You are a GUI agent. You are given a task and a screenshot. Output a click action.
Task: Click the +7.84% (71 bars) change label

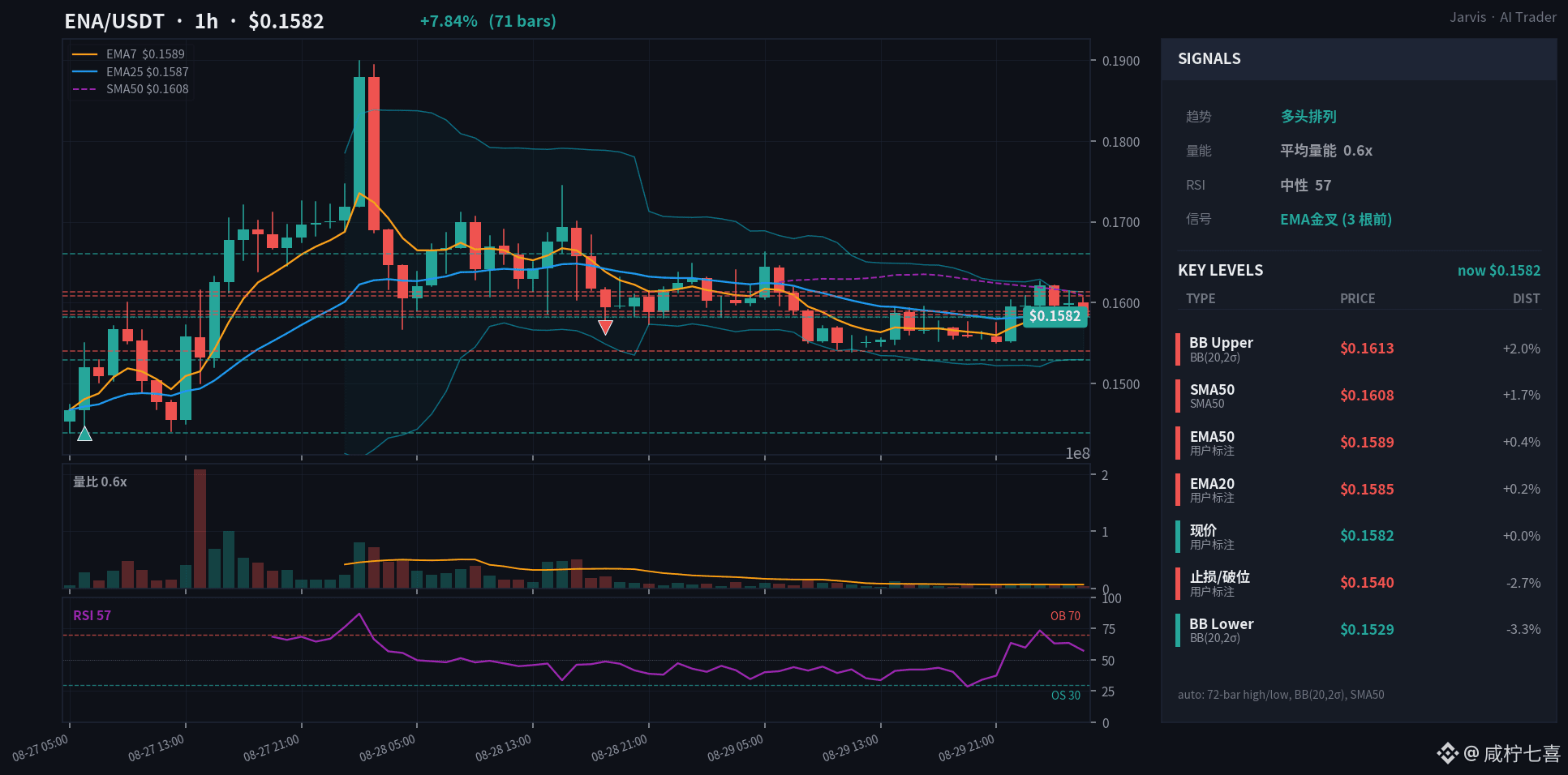[x=488, y=21]
